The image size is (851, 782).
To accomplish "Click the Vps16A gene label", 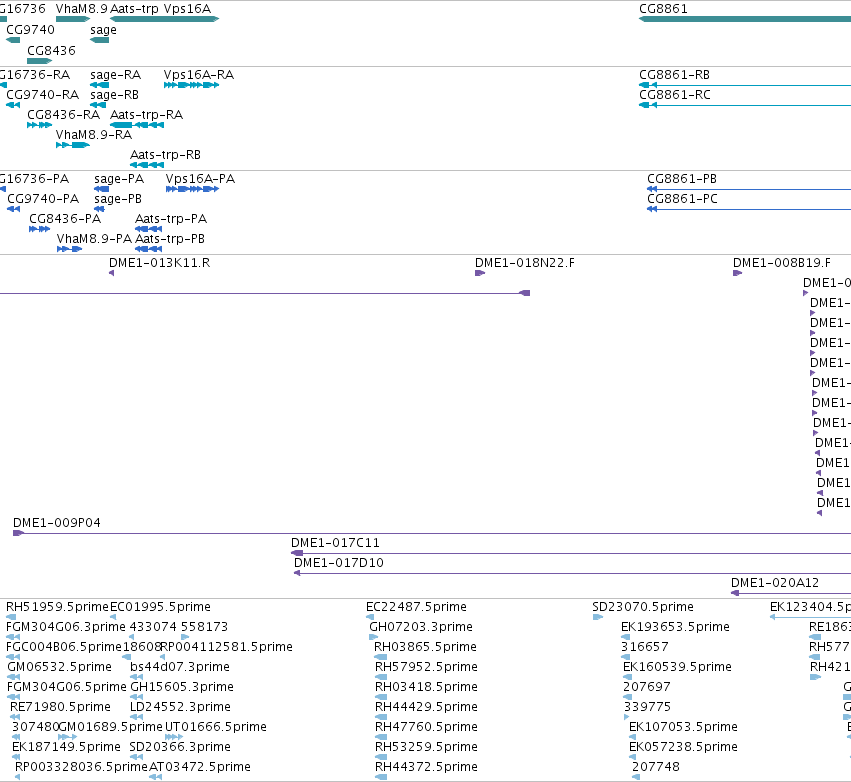I will coord(187,9).
